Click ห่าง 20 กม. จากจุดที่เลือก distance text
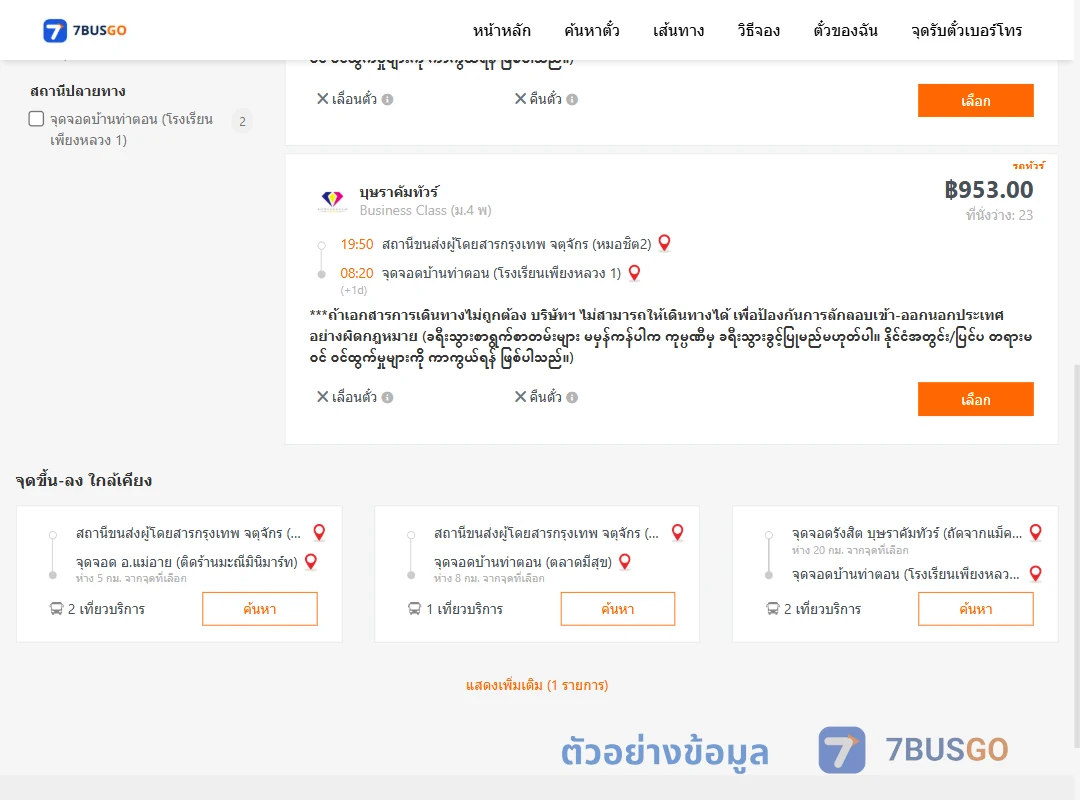1080x800 pixels. (850, 550)
